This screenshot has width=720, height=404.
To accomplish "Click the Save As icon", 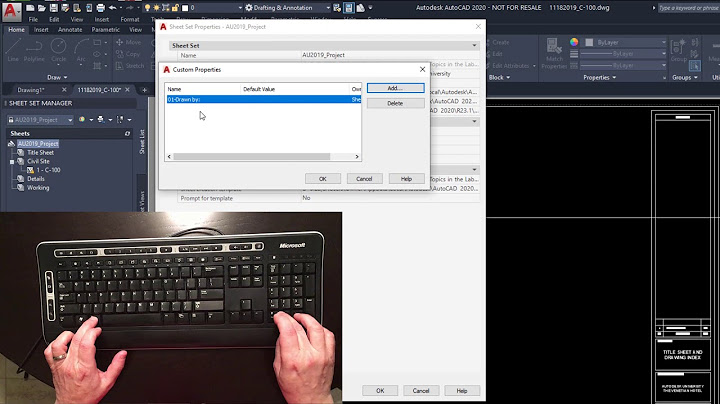I will click(65, 8).
